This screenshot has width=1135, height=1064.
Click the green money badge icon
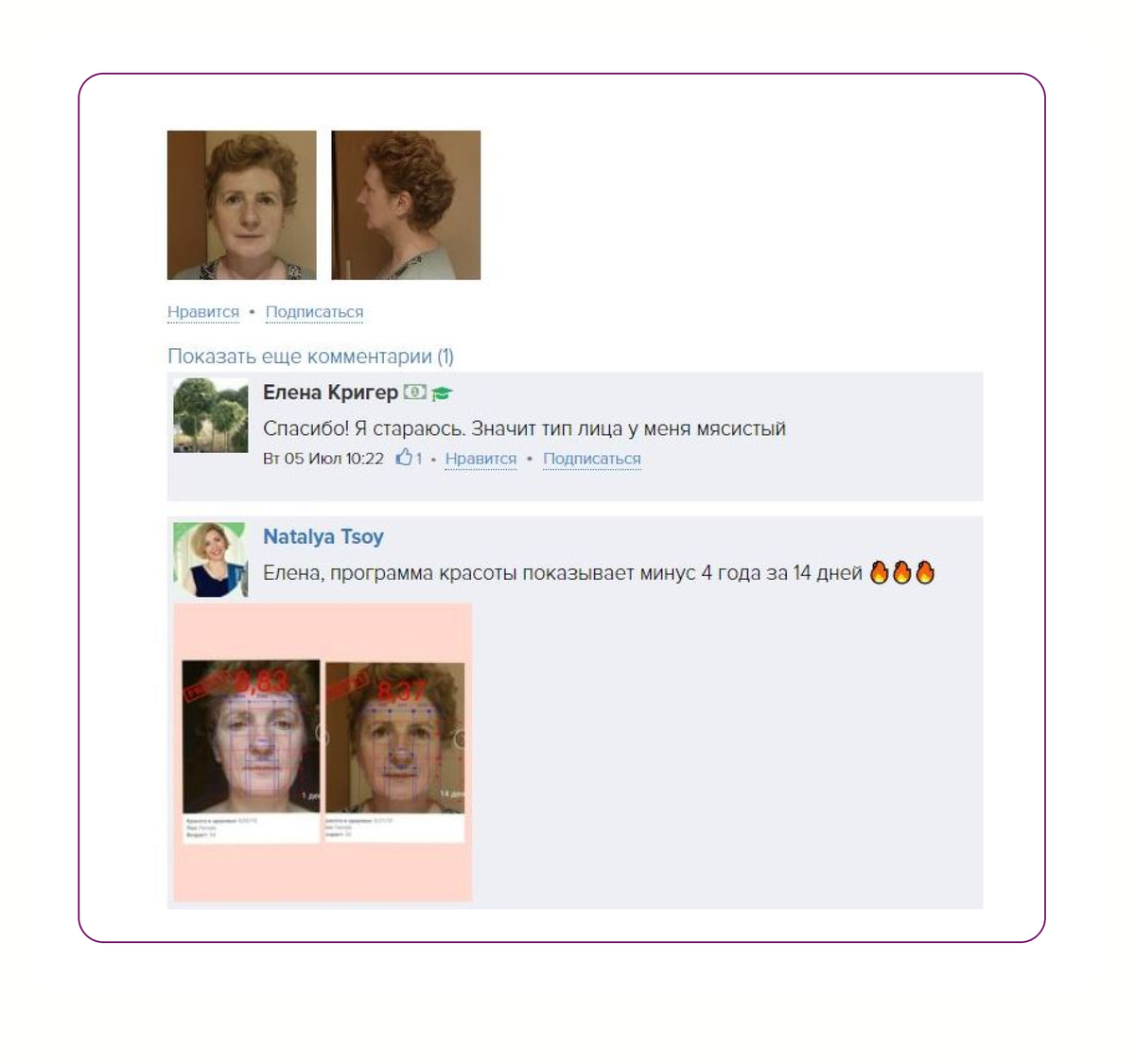(414, 392)
